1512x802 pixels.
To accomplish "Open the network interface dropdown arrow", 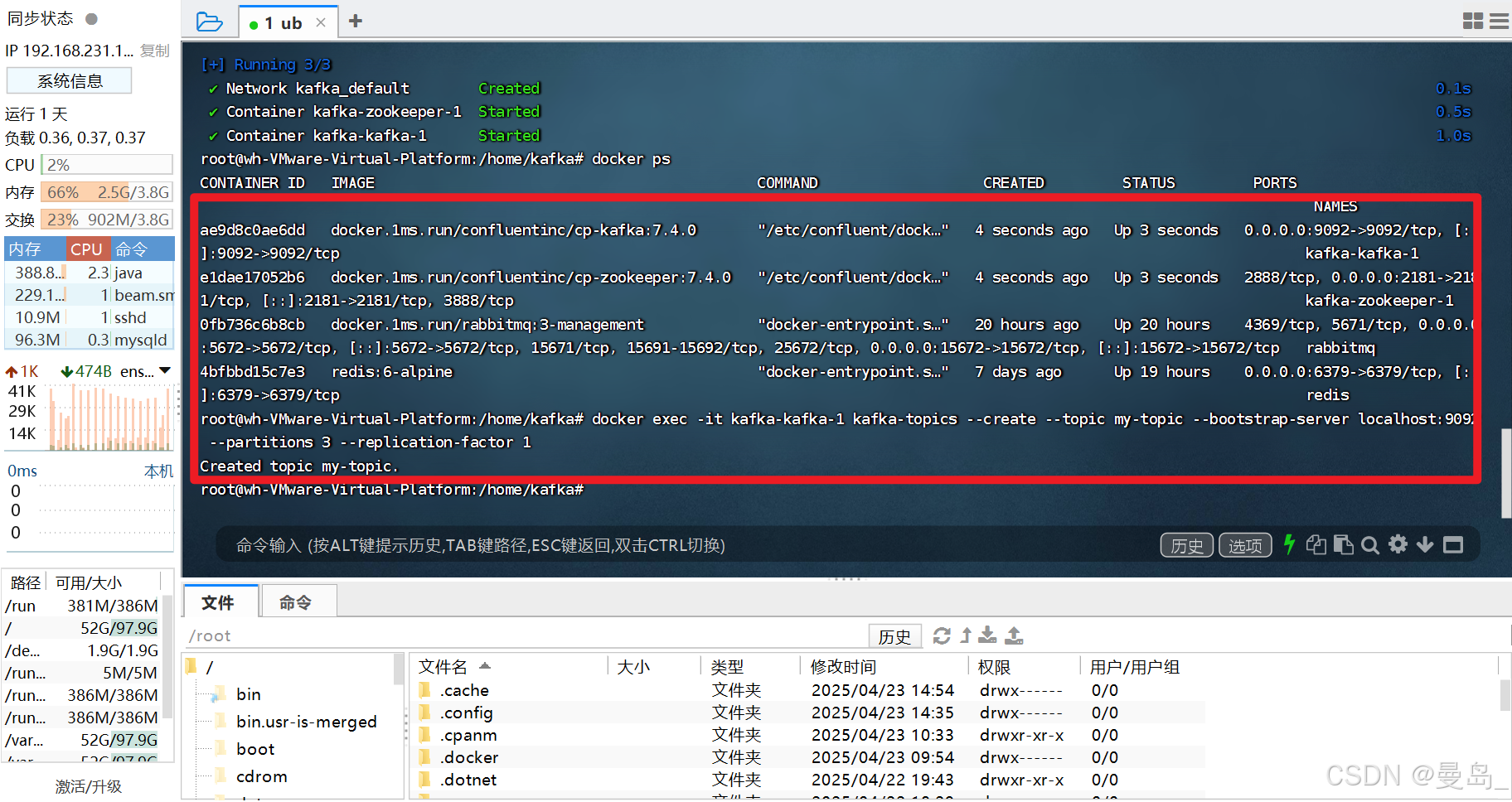I will click(165, 370).
